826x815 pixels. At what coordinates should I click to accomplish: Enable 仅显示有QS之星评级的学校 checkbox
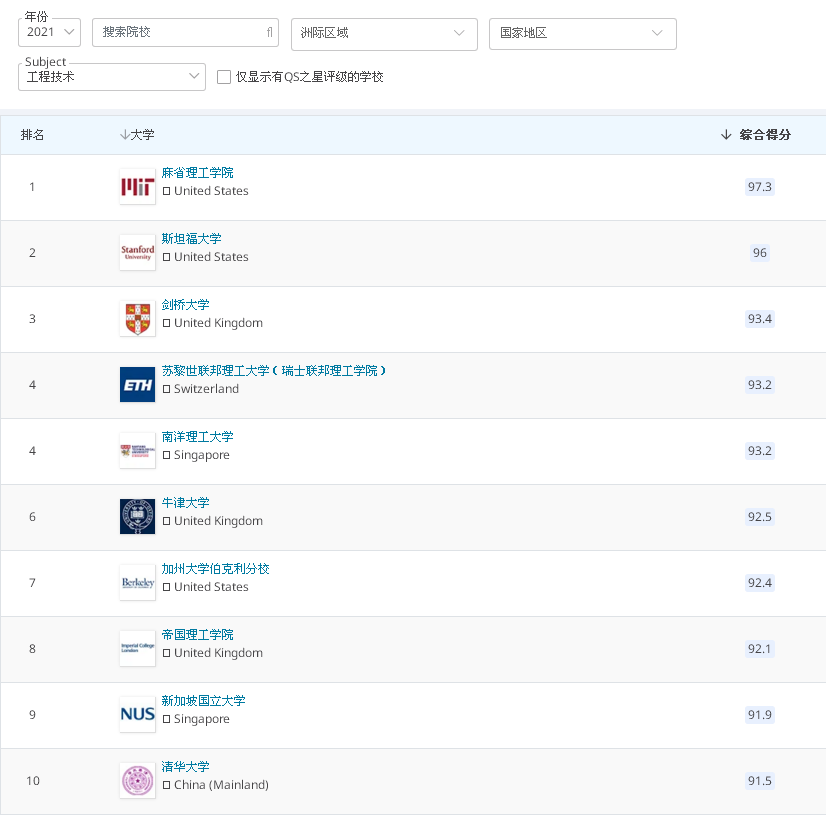224,77
